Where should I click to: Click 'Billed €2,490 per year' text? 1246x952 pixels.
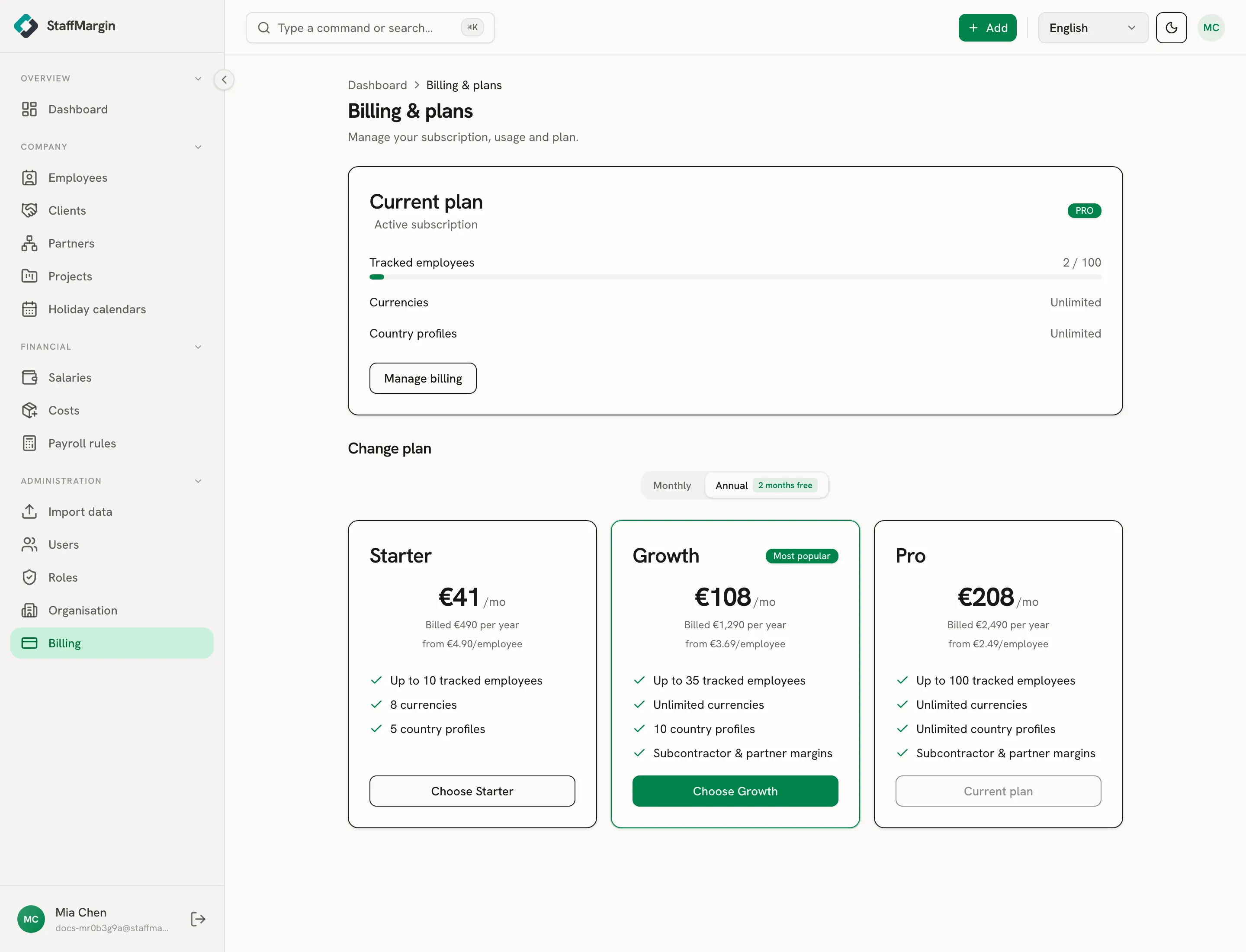click(998, 625)
